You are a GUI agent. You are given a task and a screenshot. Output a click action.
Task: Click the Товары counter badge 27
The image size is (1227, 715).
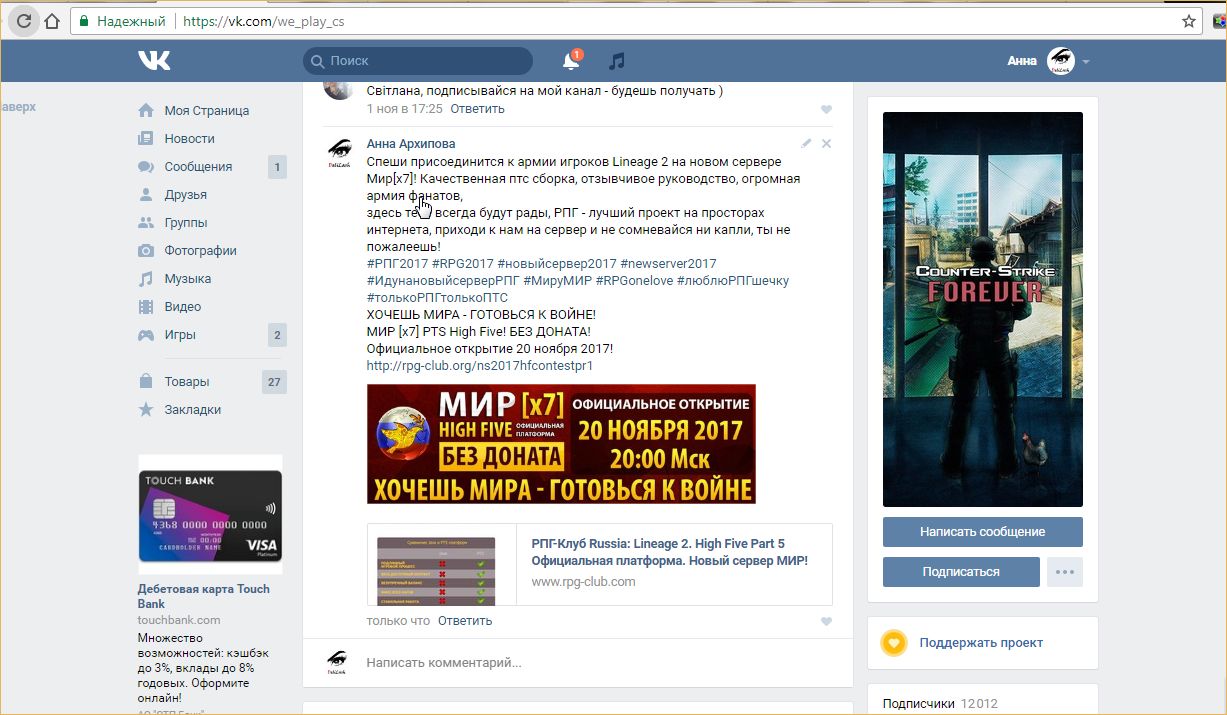click(x=274, y=381)
